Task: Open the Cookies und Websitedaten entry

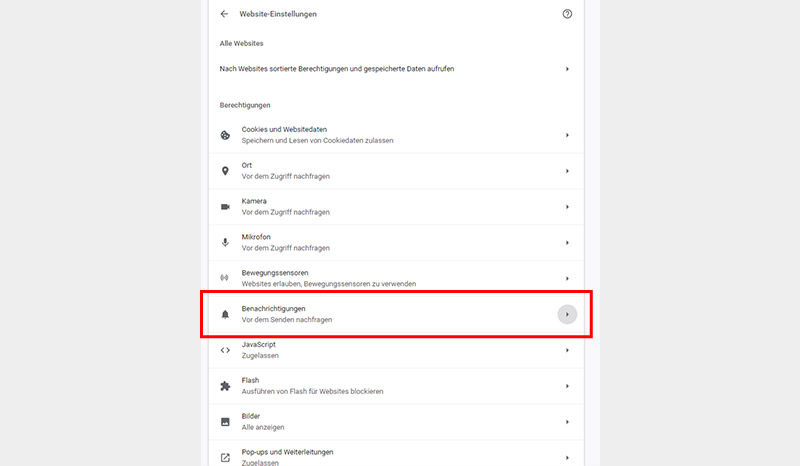Action: (x=396, y=135)
